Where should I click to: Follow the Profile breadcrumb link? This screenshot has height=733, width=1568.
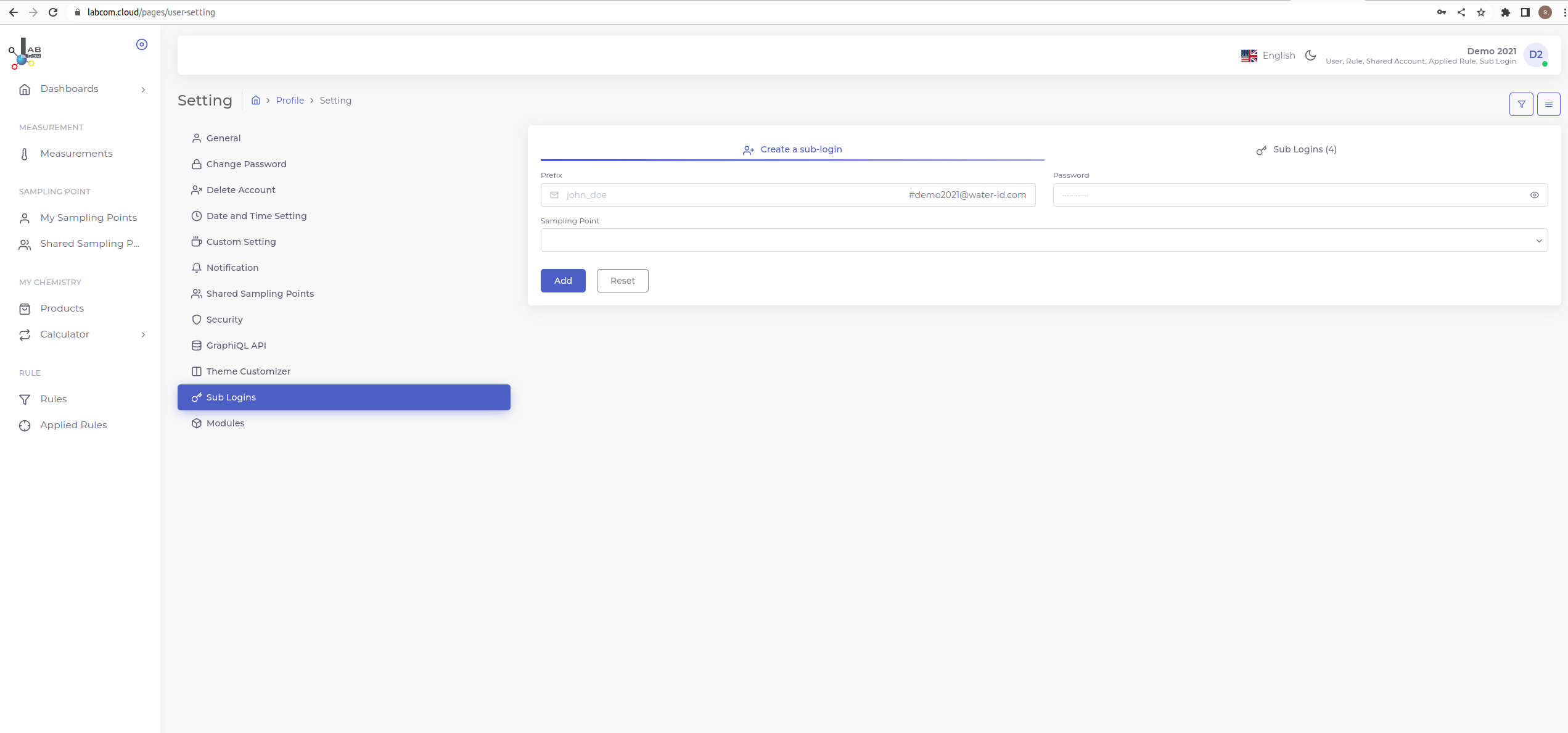(x=290, y=101)
